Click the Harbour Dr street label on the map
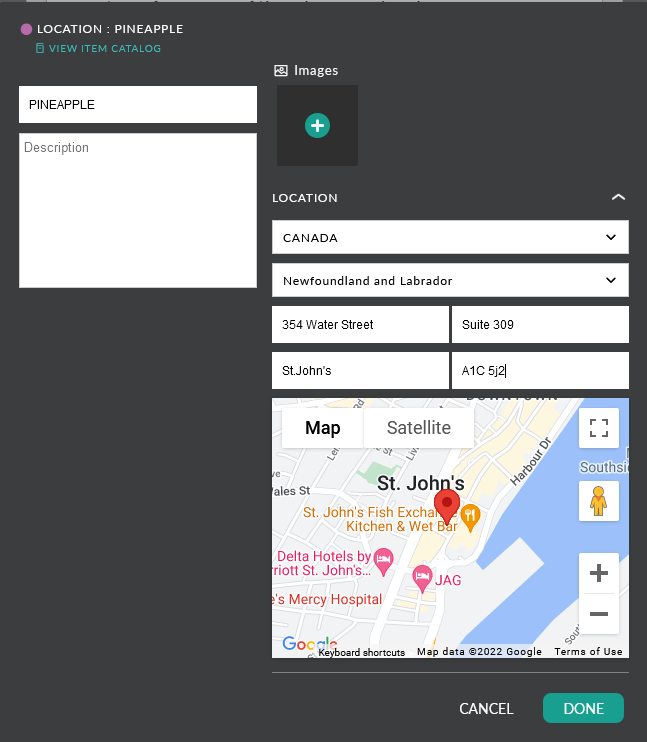Image resolution: width=647 pixels, height=742 pixels. 531,461
